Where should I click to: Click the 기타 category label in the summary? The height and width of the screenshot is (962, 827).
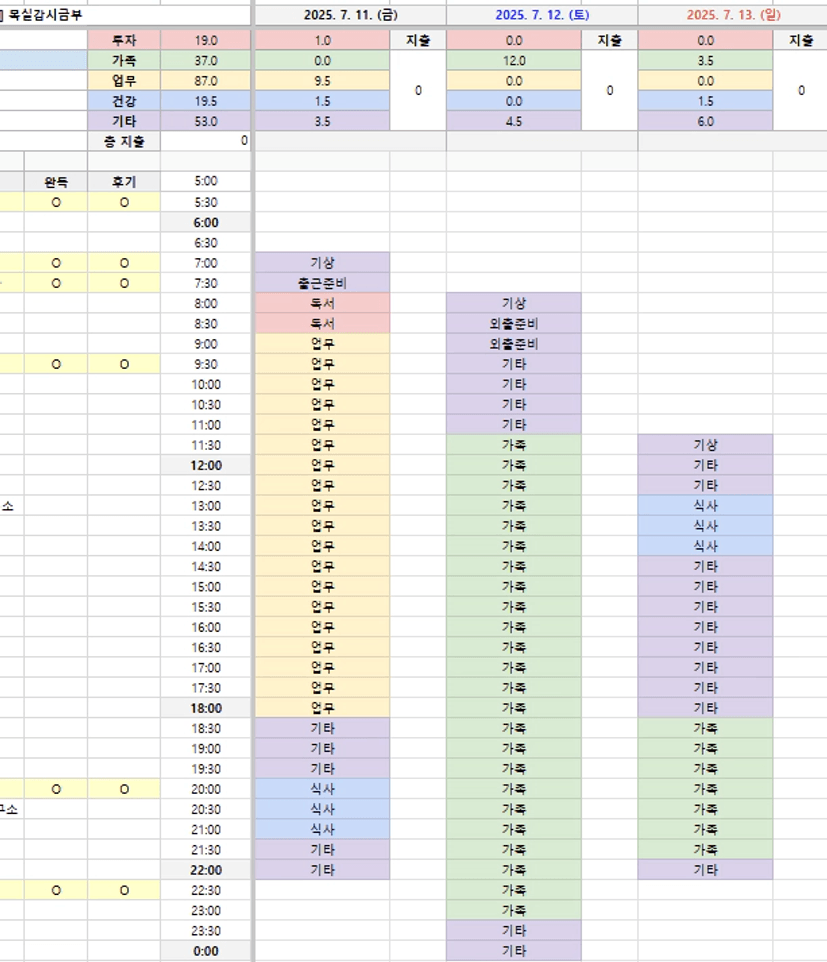tap(124, 121)
